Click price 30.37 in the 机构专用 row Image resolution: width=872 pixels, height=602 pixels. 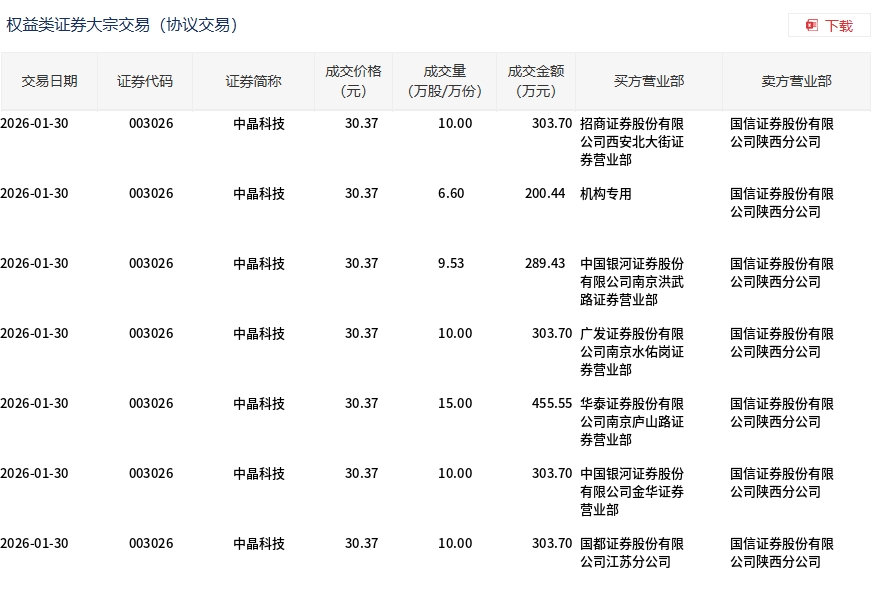(361, 194)
